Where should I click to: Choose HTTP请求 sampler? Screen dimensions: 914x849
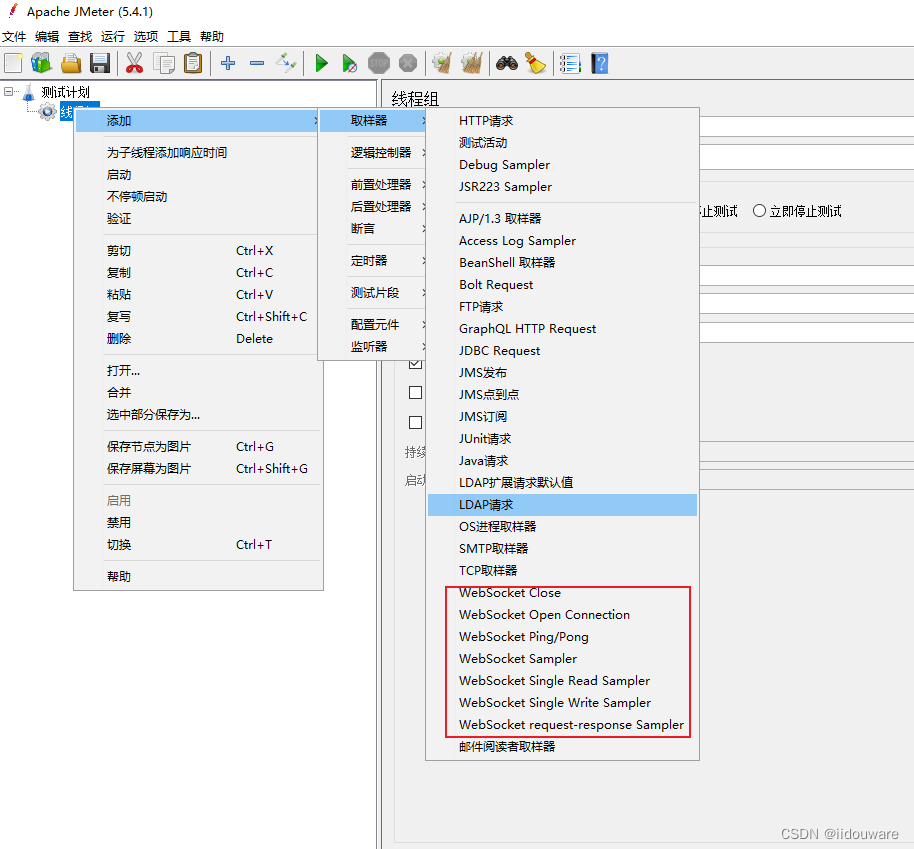tap(563, 121)
